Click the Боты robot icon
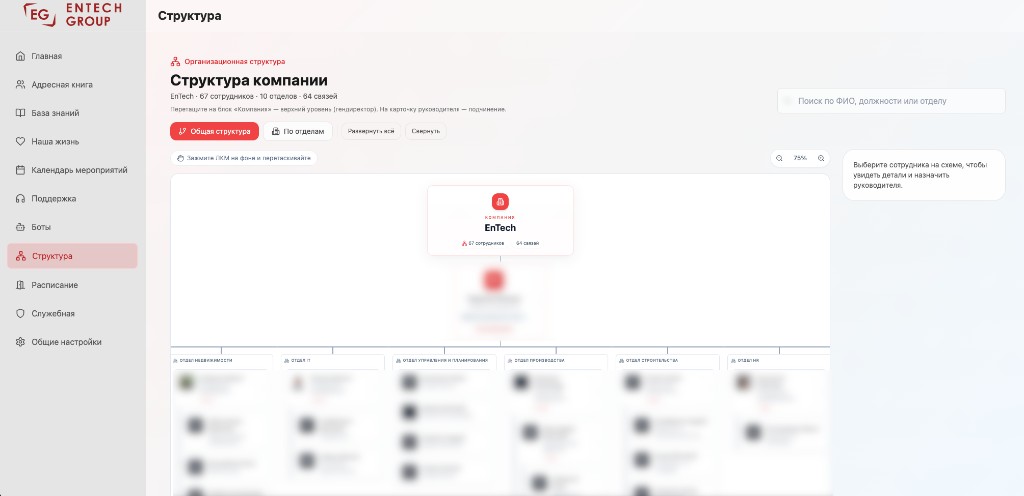The height and width of the screenshot is (496, 1024). pos(20,227)
